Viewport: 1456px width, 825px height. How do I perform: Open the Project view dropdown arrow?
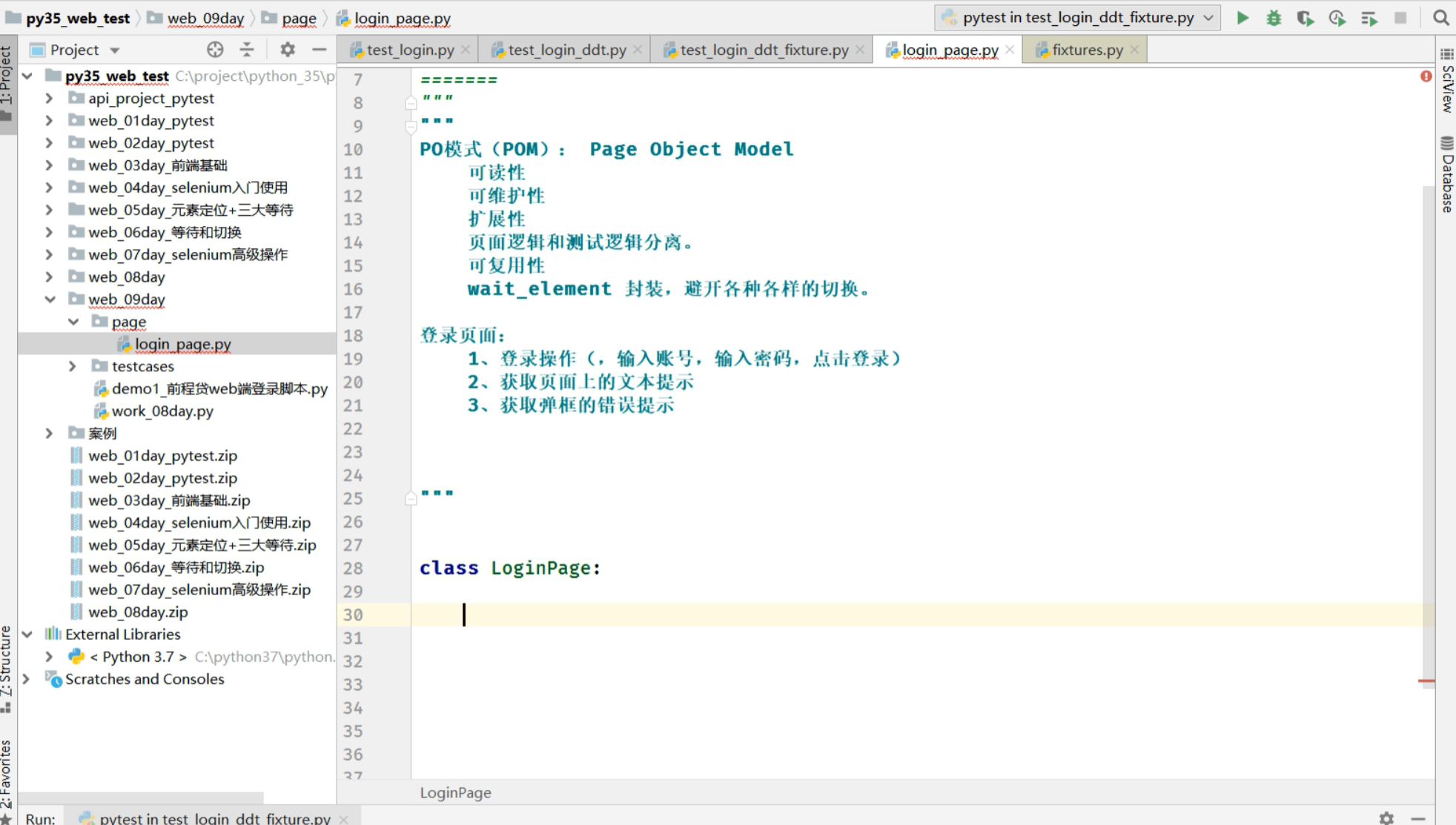115,50
